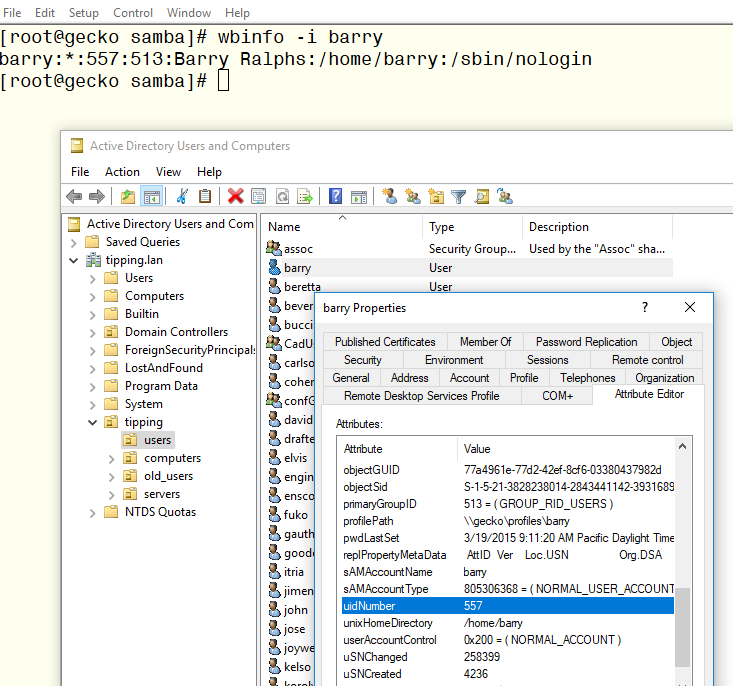
Task: Click the john user icon
Action: click(274, 609)
